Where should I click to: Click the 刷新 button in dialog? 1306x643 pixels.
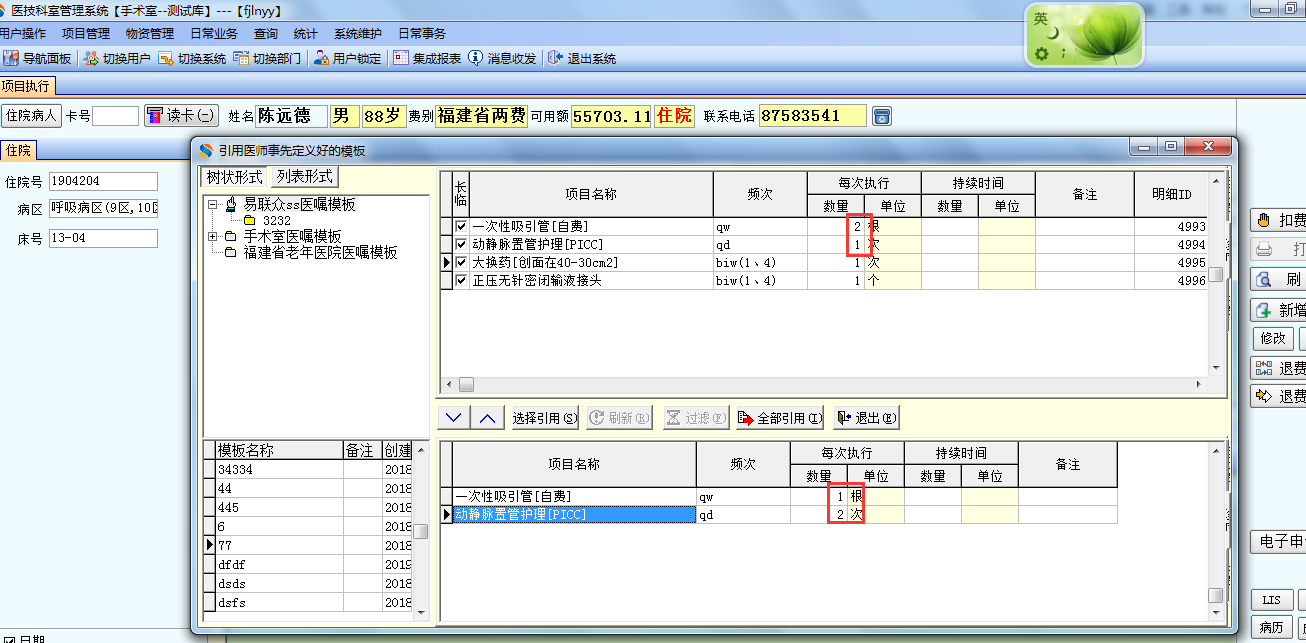coord(618,418)
